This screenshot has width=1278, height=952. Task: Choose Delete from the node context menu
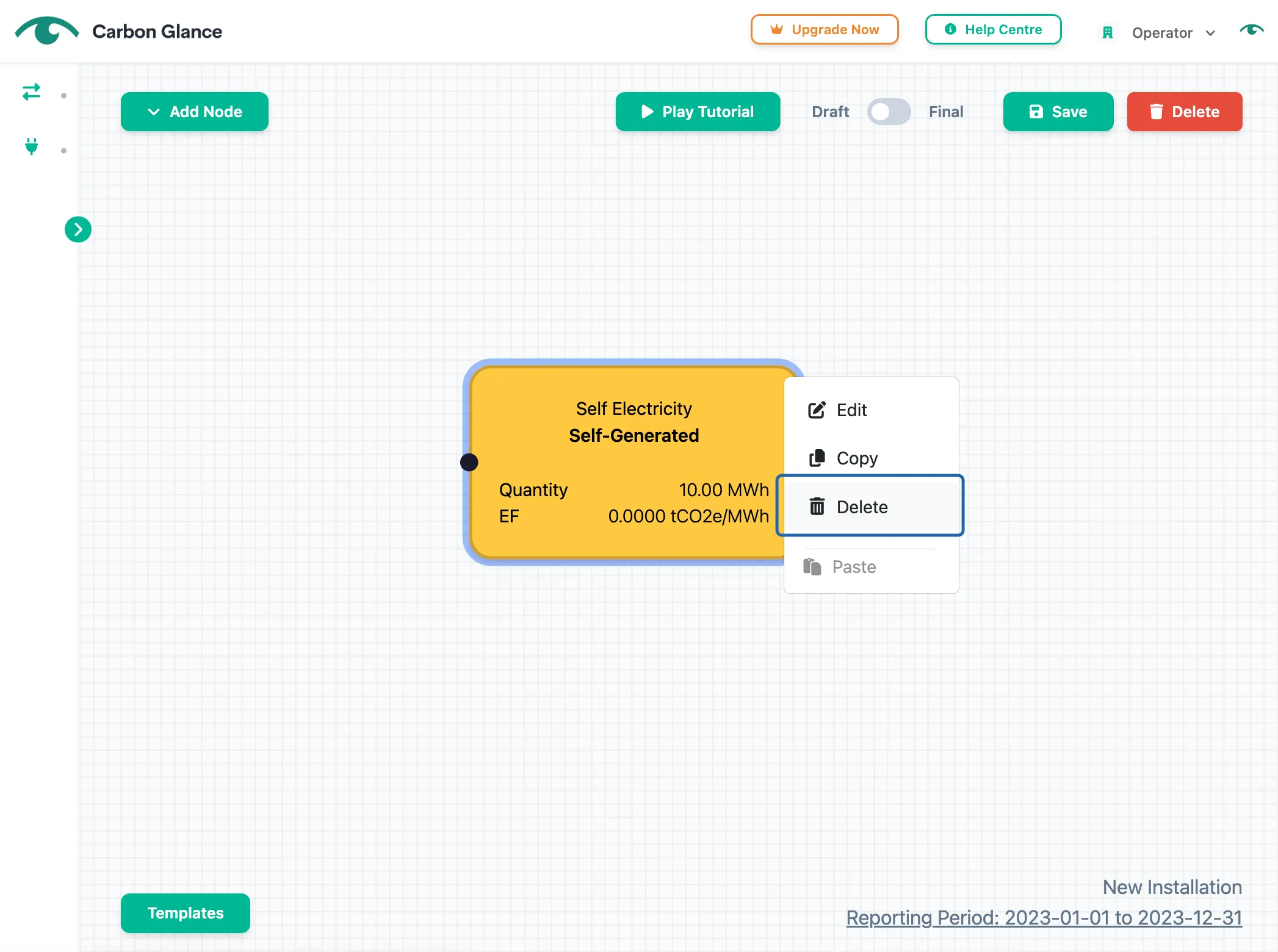coord(870,507)
